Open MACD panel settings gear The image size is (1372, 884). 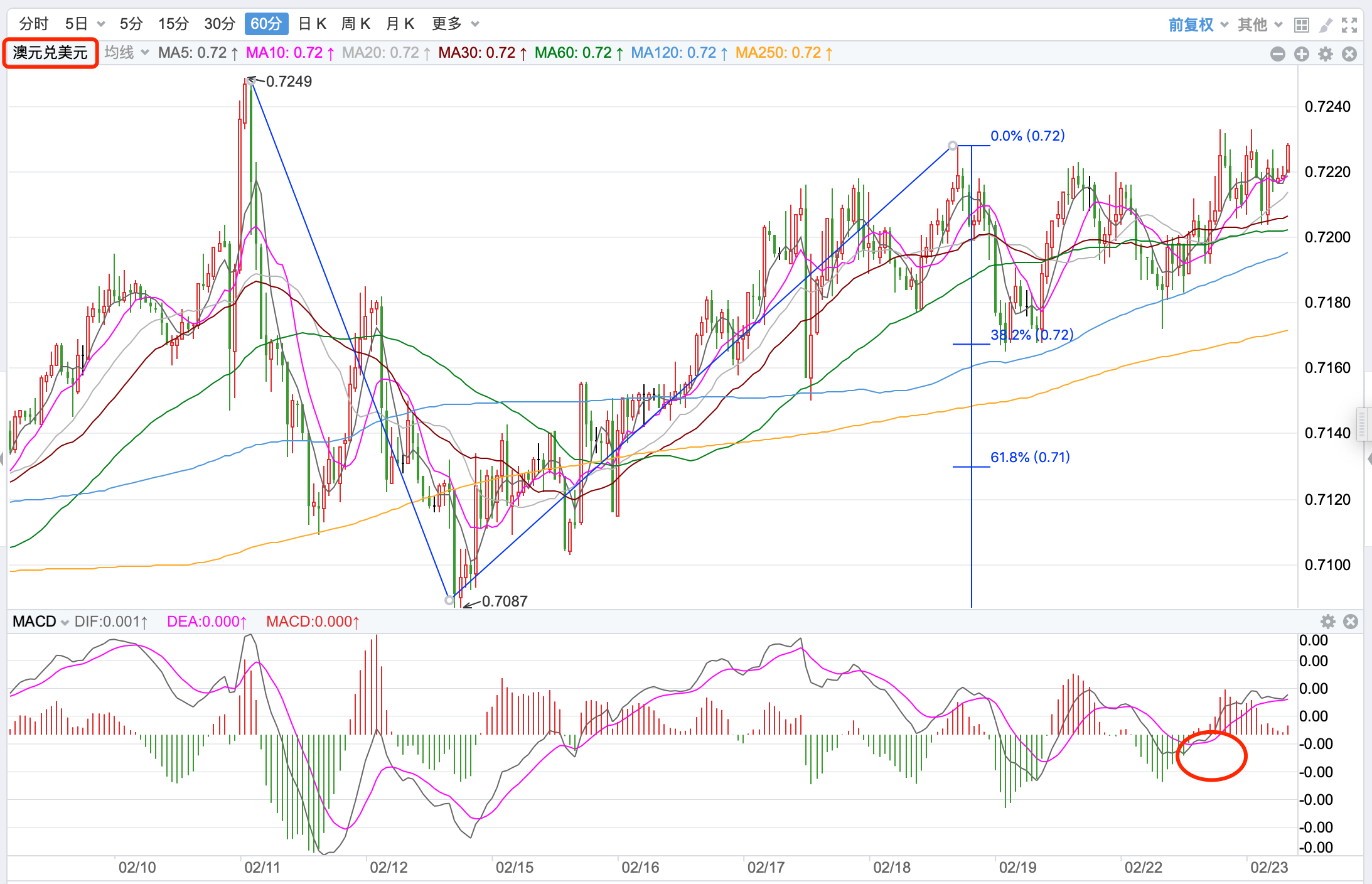click(x=1328, y=622)
